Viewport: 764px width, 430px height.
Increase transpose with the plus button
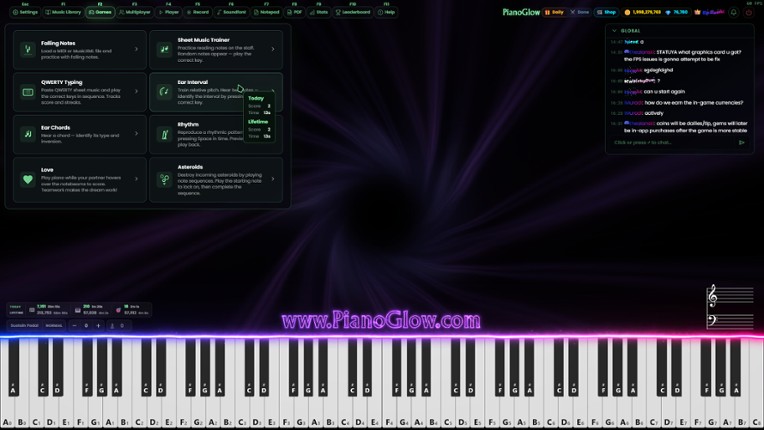[98, 325]
